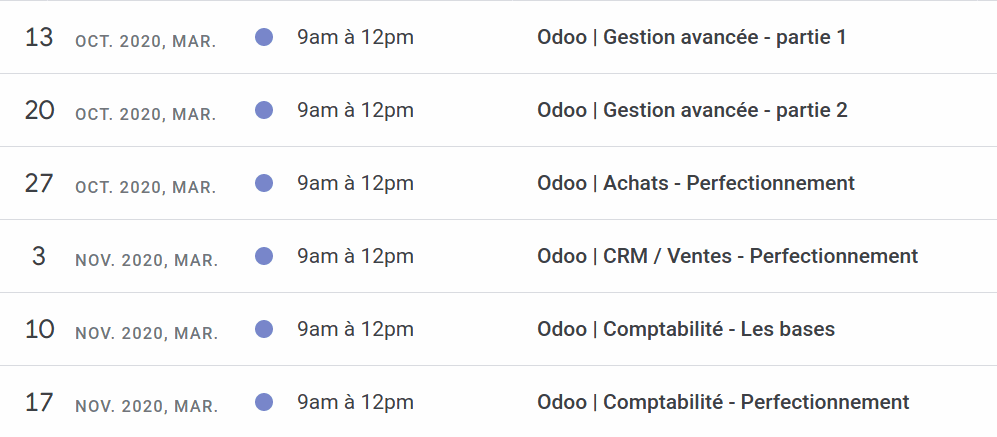Open Odoo Achats - Perfectionnement event
The image size is (997, 437).
(x=696, y=183)
